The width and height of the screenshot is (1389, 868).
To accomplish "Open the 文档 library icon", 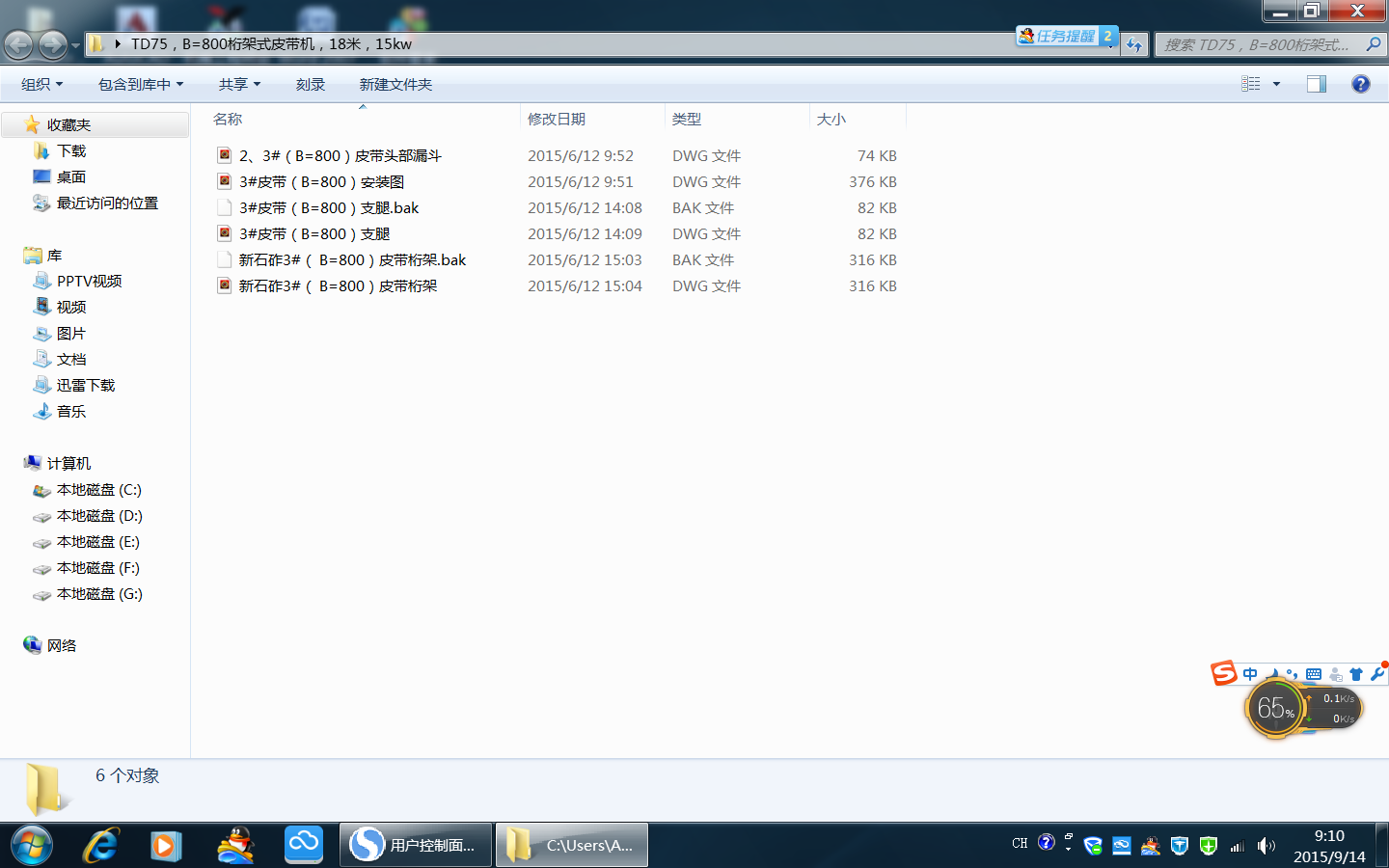I will 41,359.
